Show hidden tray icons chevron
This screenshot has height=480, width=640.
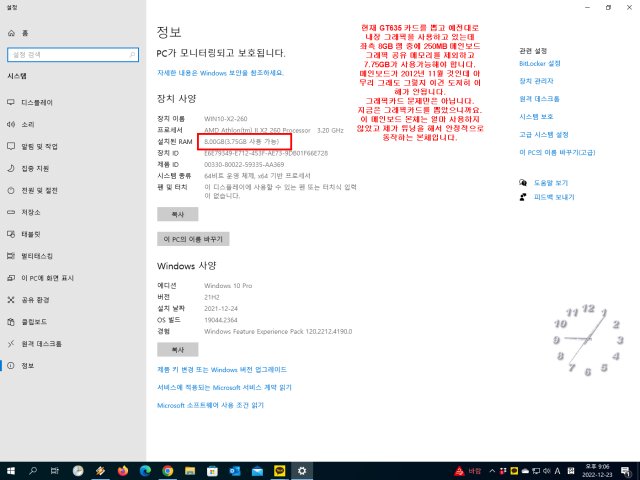[x=492, y=471]
